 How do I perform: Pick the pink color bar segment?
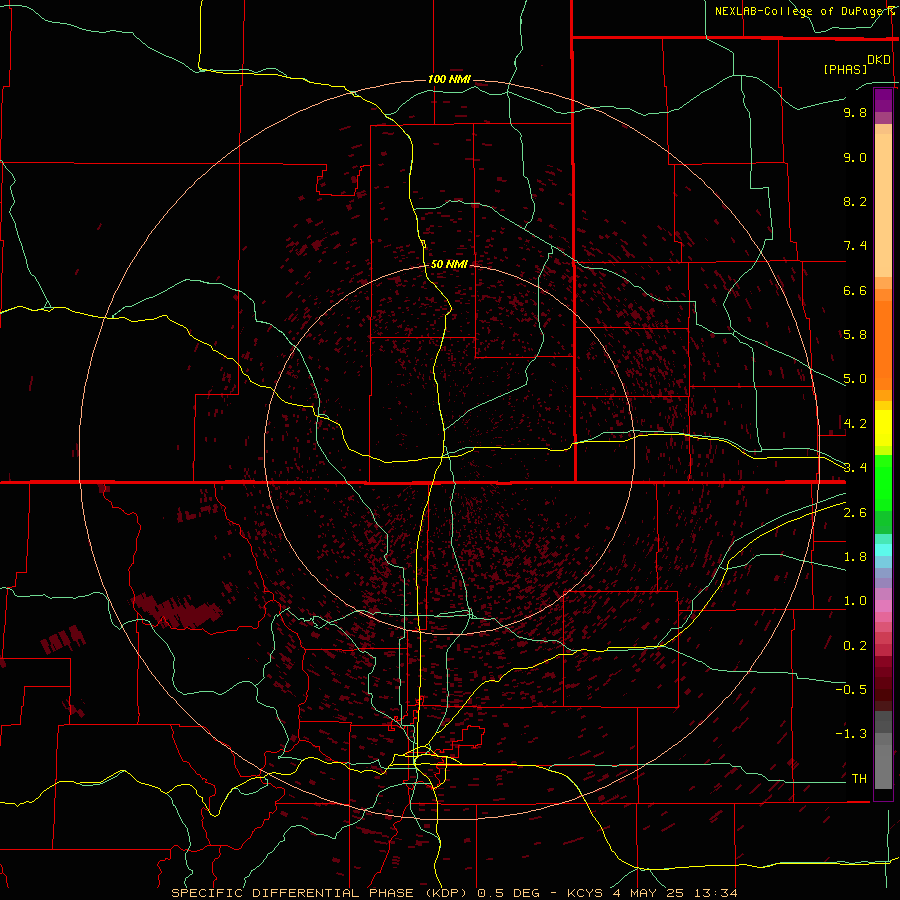[883, 606]
